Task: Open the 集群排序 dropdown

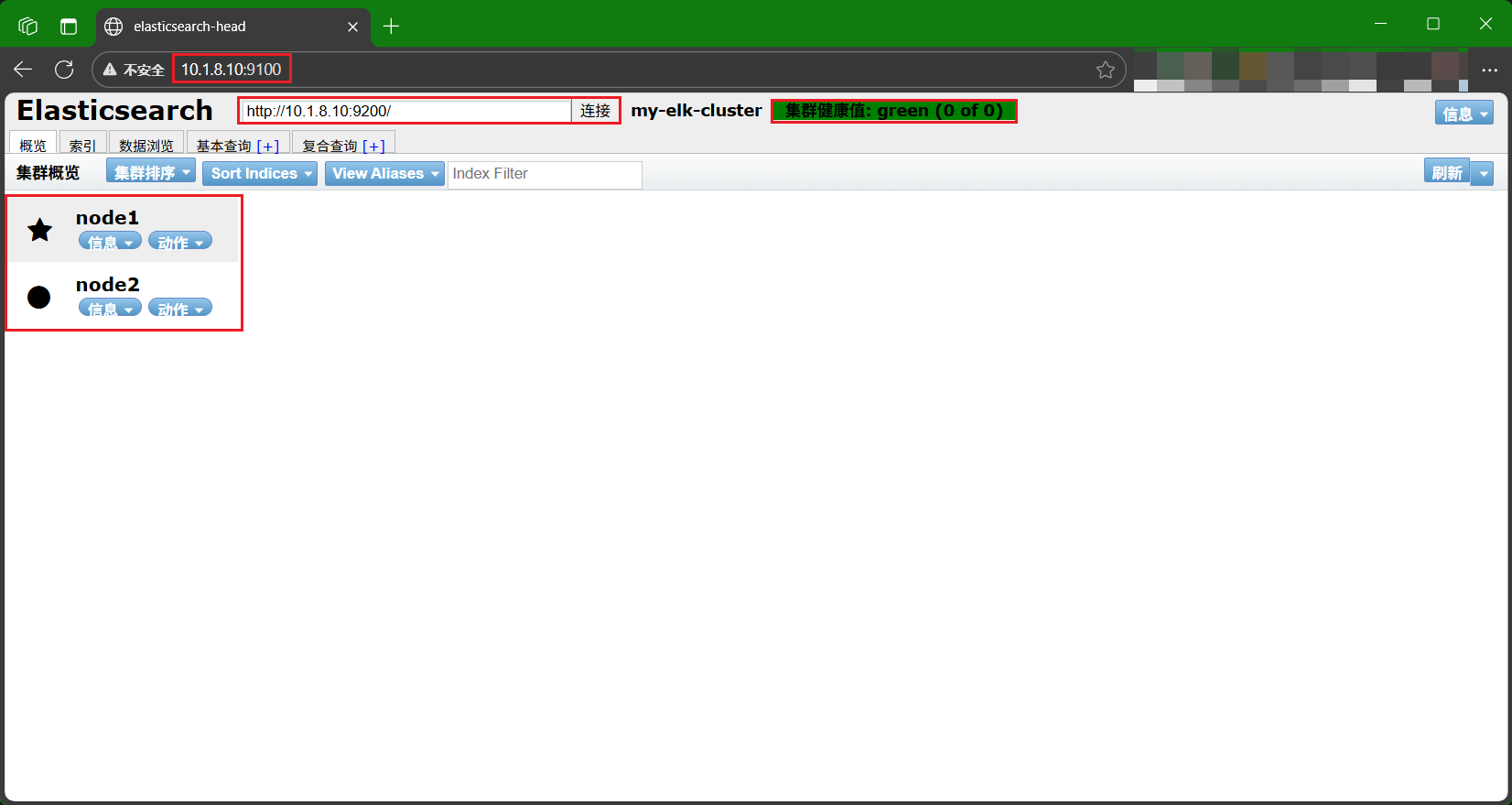Action: click(x=151, y=171)
